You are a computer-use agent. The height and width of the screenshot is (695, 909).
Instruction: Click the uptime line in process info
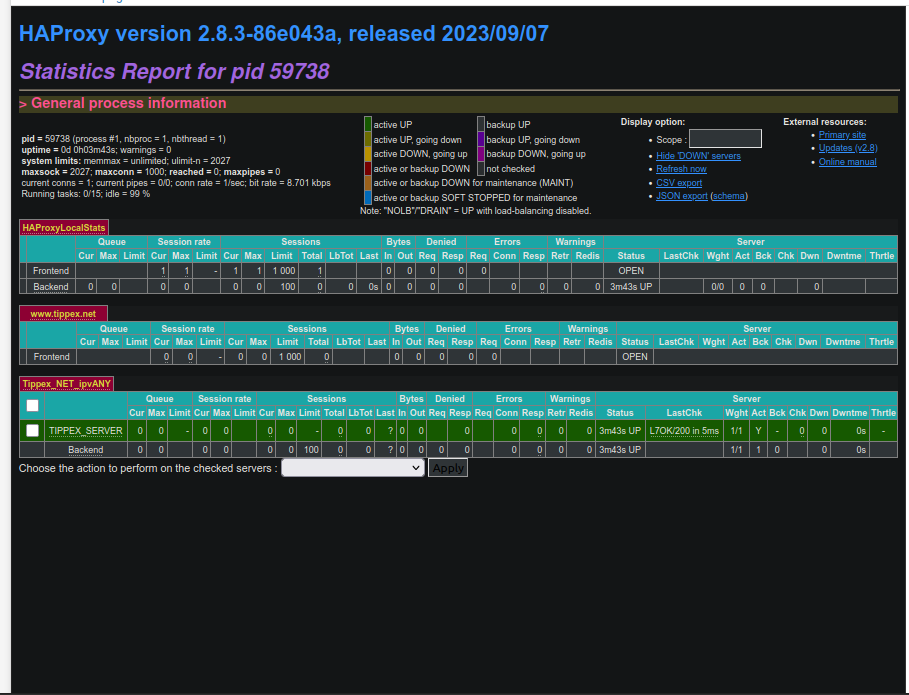[96, 150]
